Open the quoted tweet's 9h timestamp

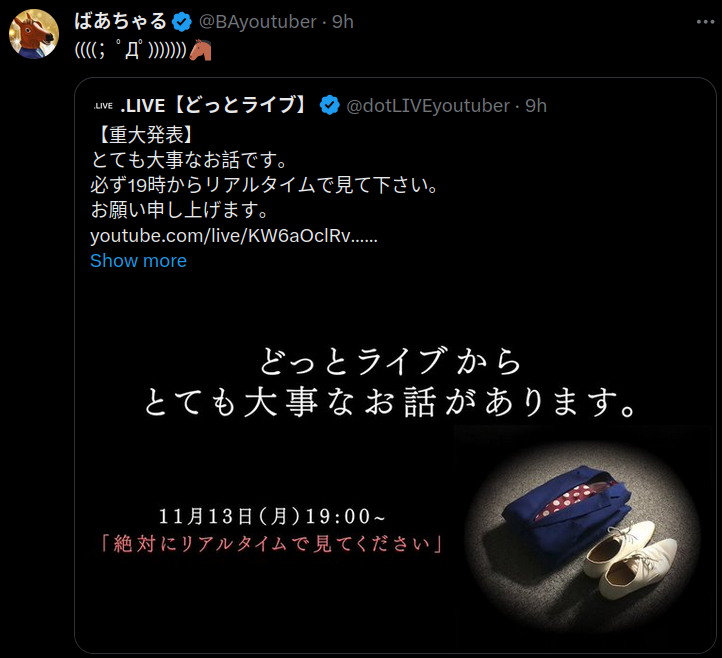coord(536,106)
